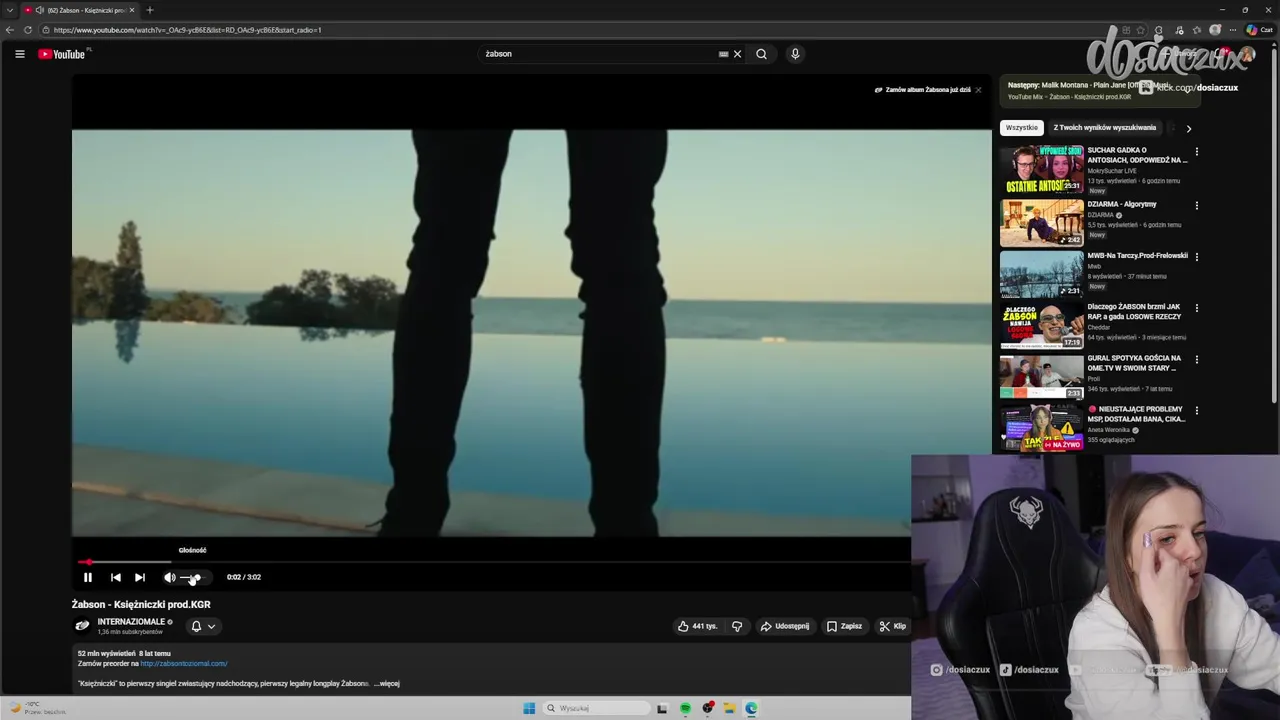This screenshot has width=1280, height=720.
Task: Click video title Żabson - Księżniczki prod.KGR
Action: point(141,604)
